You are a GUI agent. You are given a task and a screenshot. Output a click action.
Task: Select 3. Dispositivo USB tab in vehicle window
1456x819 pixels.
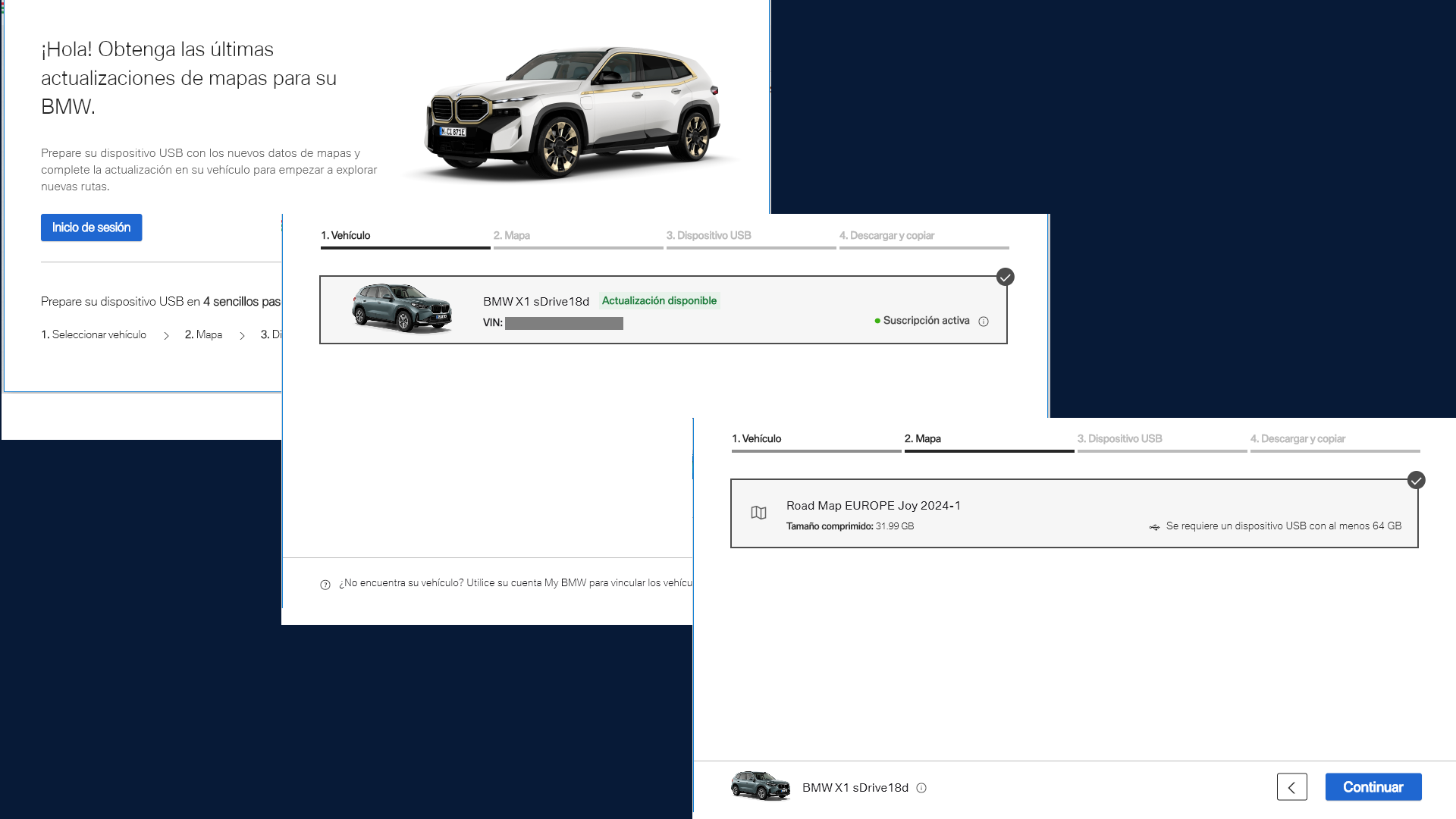[751, 237]
